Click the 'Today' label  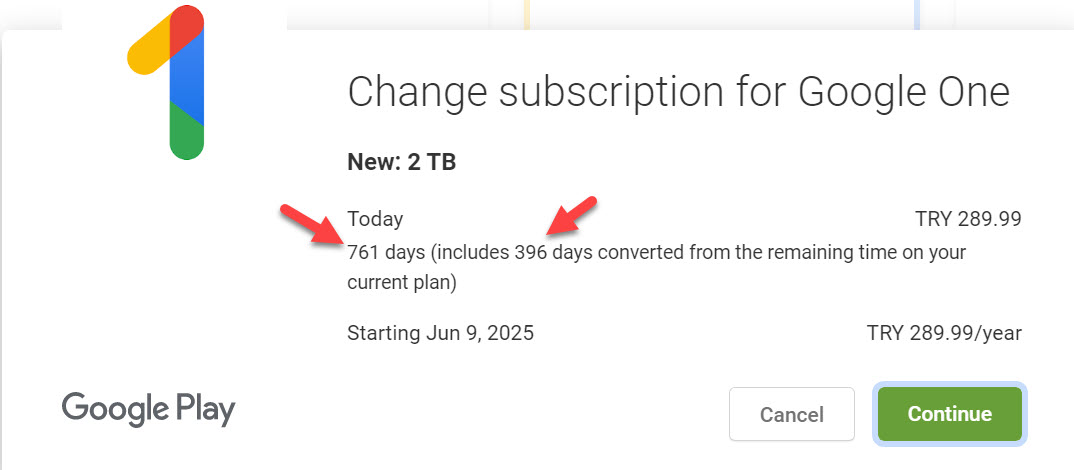[x=375, y=219]
